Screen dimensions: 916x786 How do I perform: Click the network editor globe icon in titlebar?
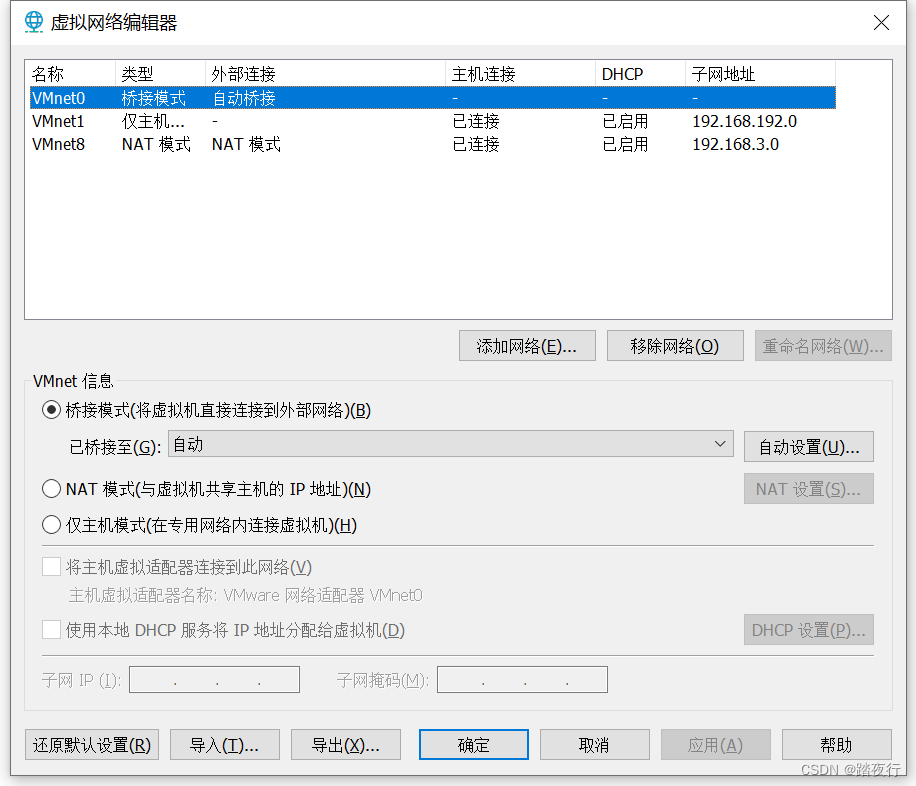coord(33,22)
